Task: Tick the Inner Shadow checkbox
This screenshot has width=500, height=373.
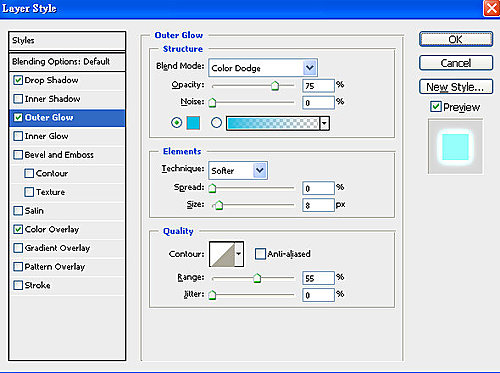Action: coord(18,99)
